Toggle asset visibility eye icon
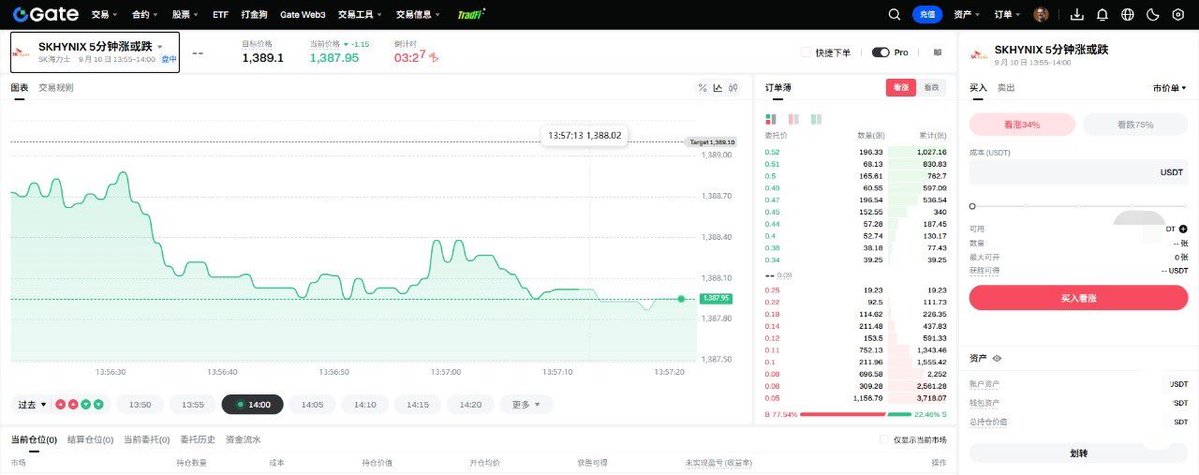 [x=997, y=358]
